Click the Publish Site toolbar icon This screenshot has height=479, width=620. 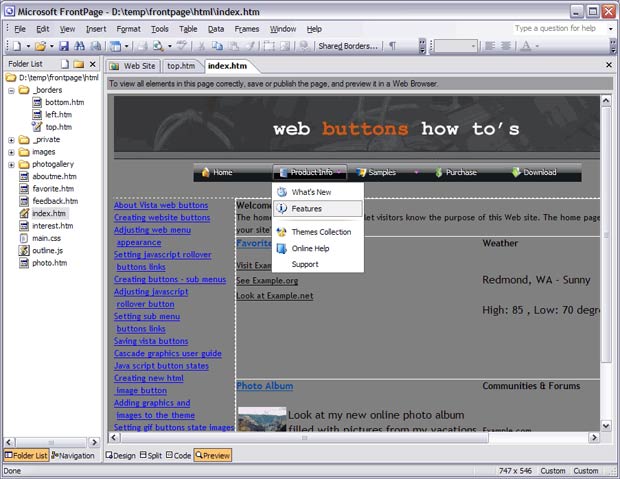pos(96,46)
